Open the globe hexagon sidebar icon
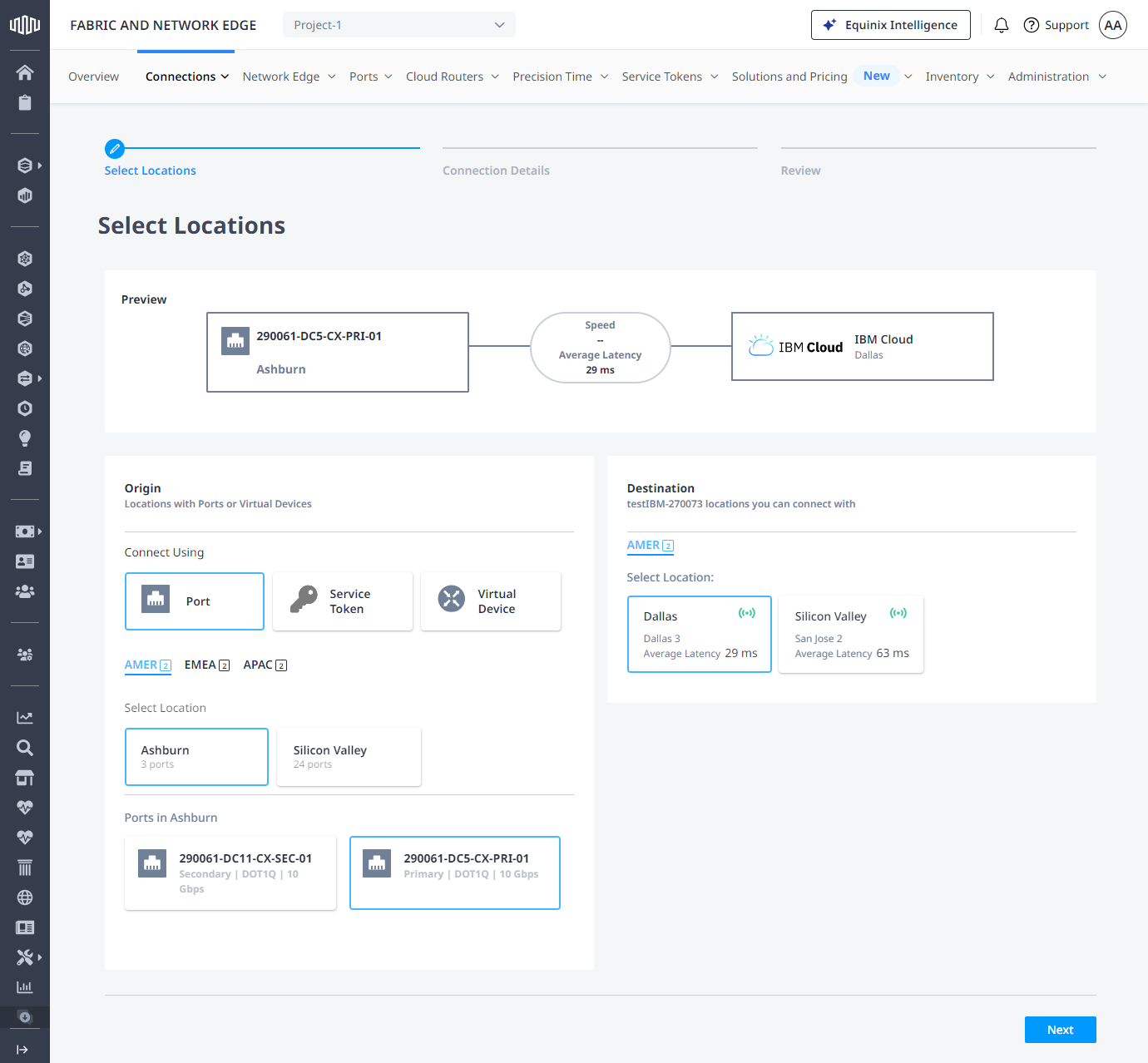The height and width of the screenshot is (1063, 1148). (25, 349)
